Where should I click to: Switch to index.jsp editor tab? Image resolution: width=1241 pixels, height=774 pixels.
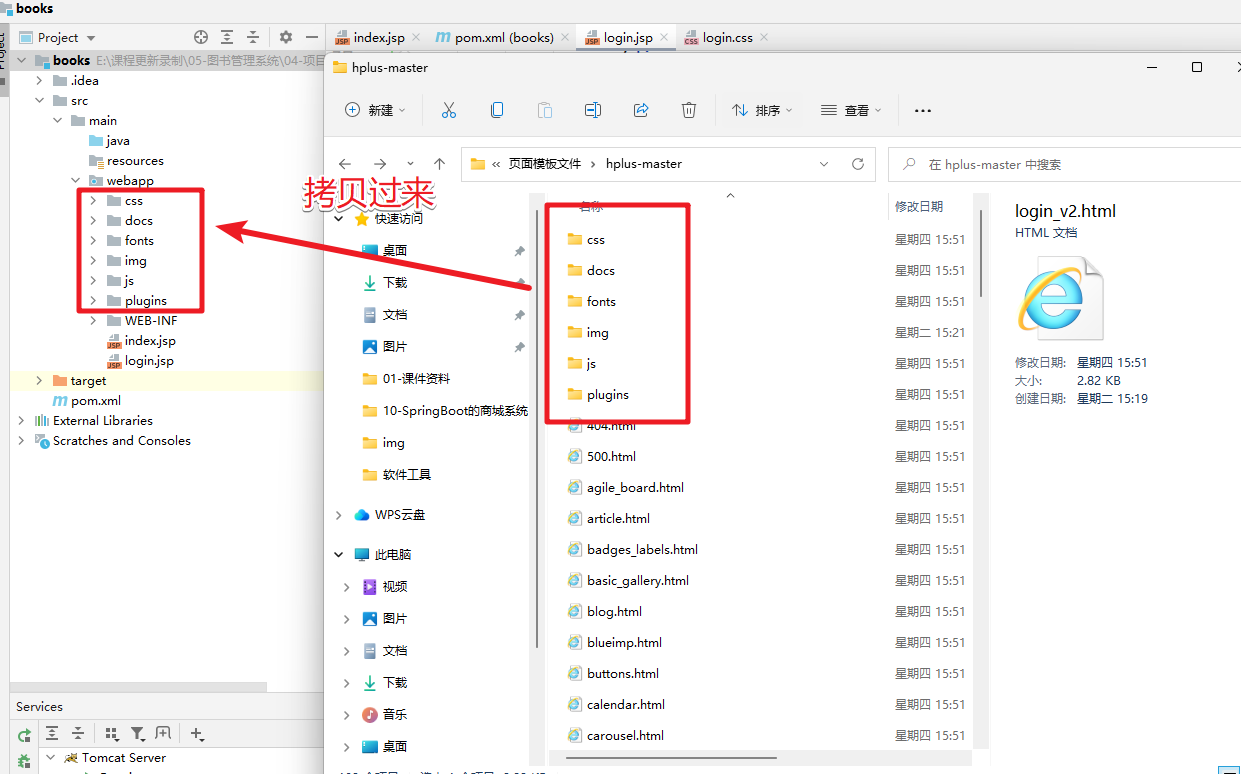[379, 38]
